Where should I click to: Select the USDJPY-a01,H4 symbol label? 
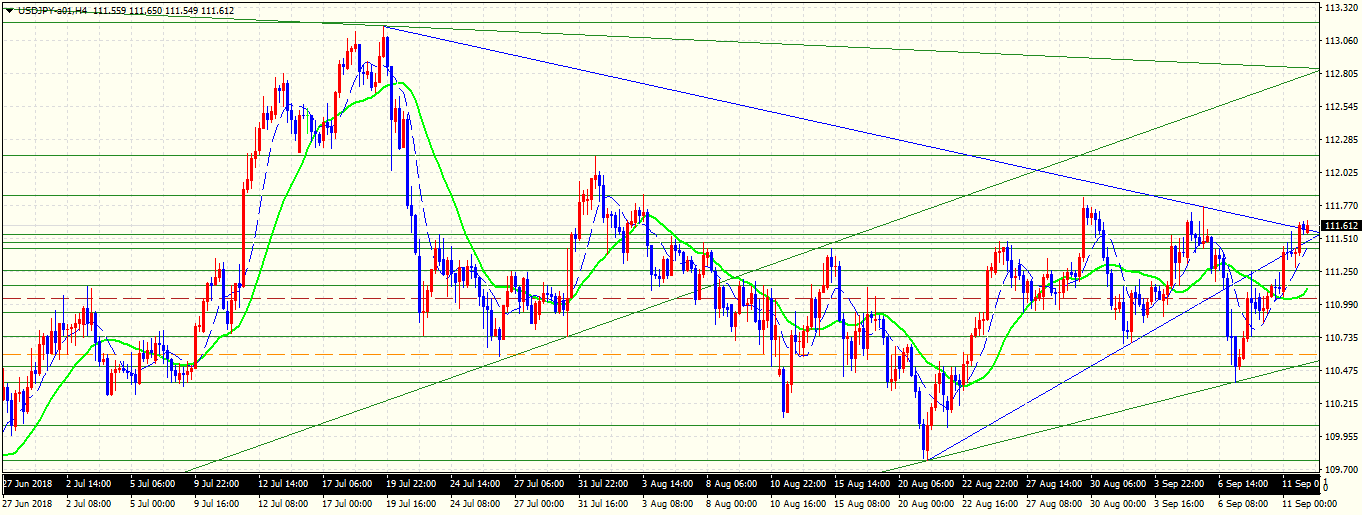(x=53, y=9)
